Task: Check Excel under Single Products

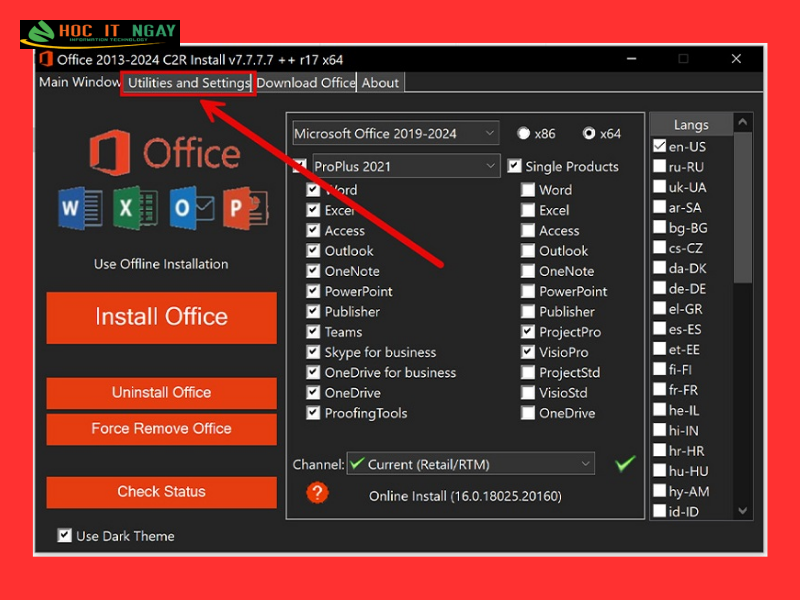Action: click(528, 210)
